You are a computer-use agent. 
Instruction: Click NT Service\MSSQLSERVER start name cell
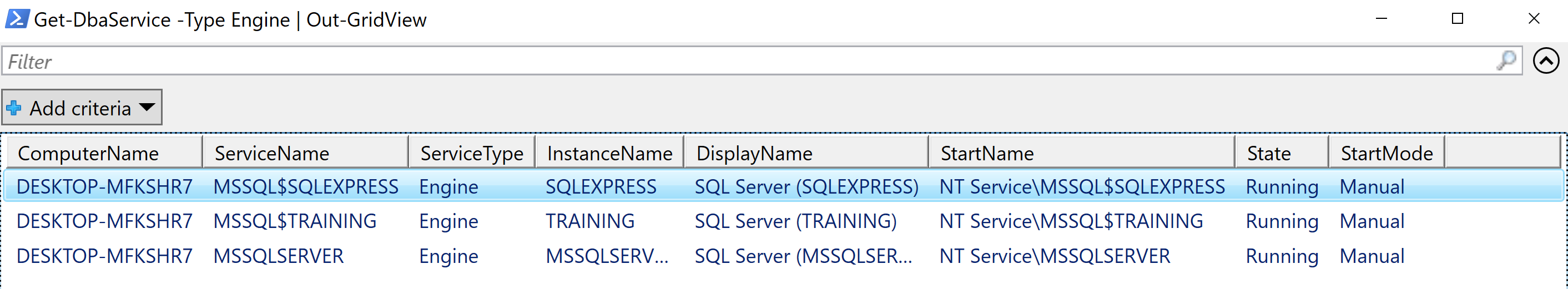[x=1054, y=256]
